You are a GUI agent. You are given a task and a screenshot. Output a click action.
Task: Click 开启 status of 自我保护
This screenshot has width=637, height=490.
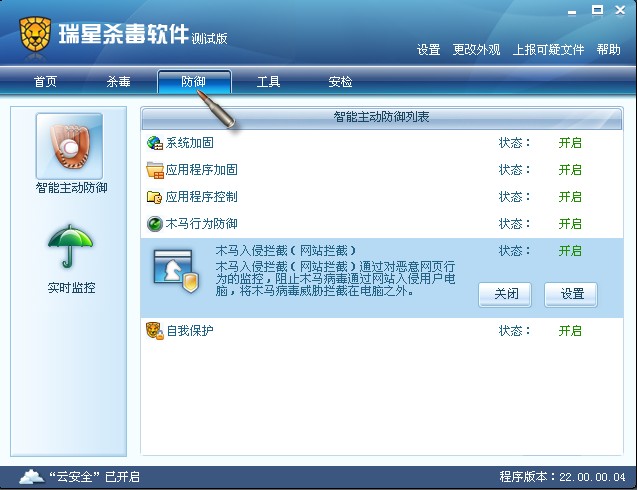pos(570,331)
